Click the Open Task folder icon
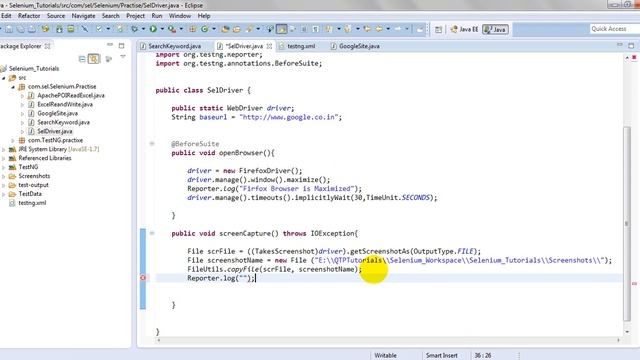Image resolution: width=640 pixels, height=360 pixels. [x=237, y=29]
